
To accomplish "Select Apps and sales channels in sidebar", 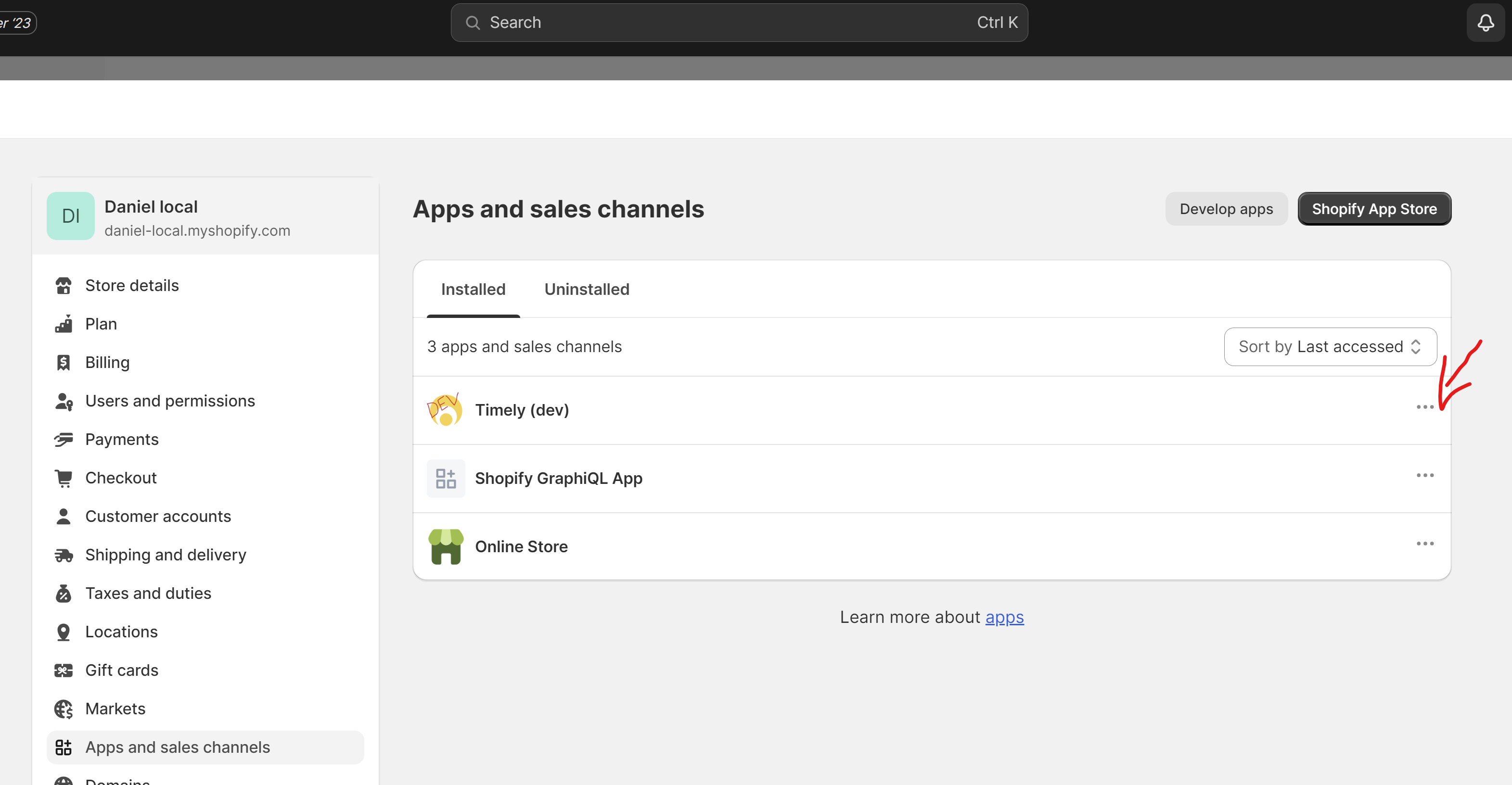I will [x=205, y=747].
